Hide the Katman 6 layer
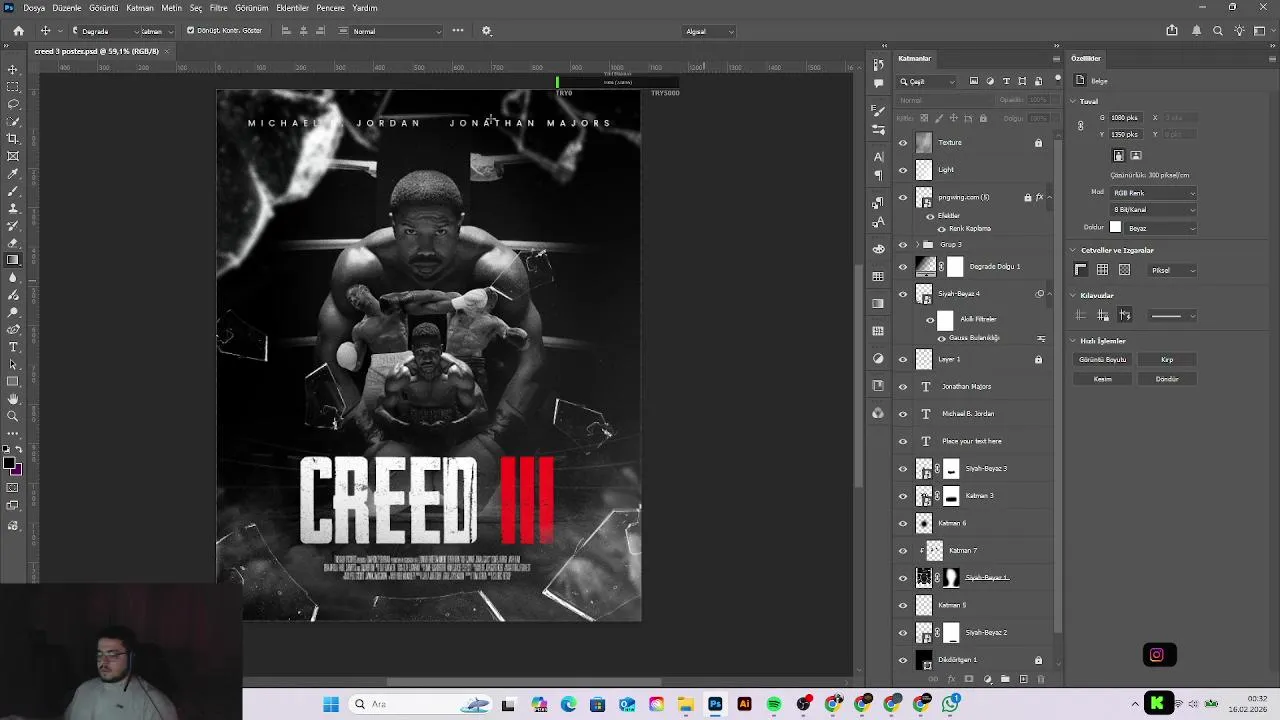1280x720 pixels. point(903,523)
